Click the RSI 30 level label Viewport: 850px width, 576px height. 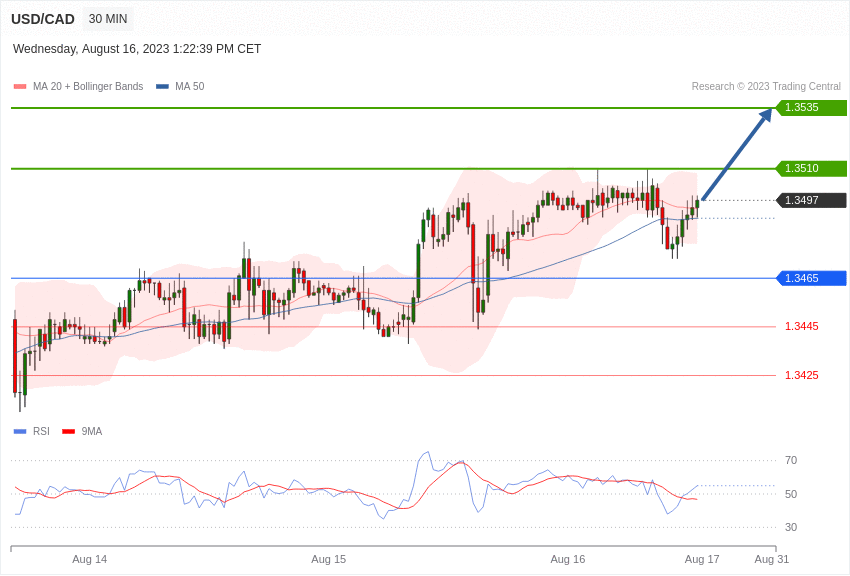791,527
